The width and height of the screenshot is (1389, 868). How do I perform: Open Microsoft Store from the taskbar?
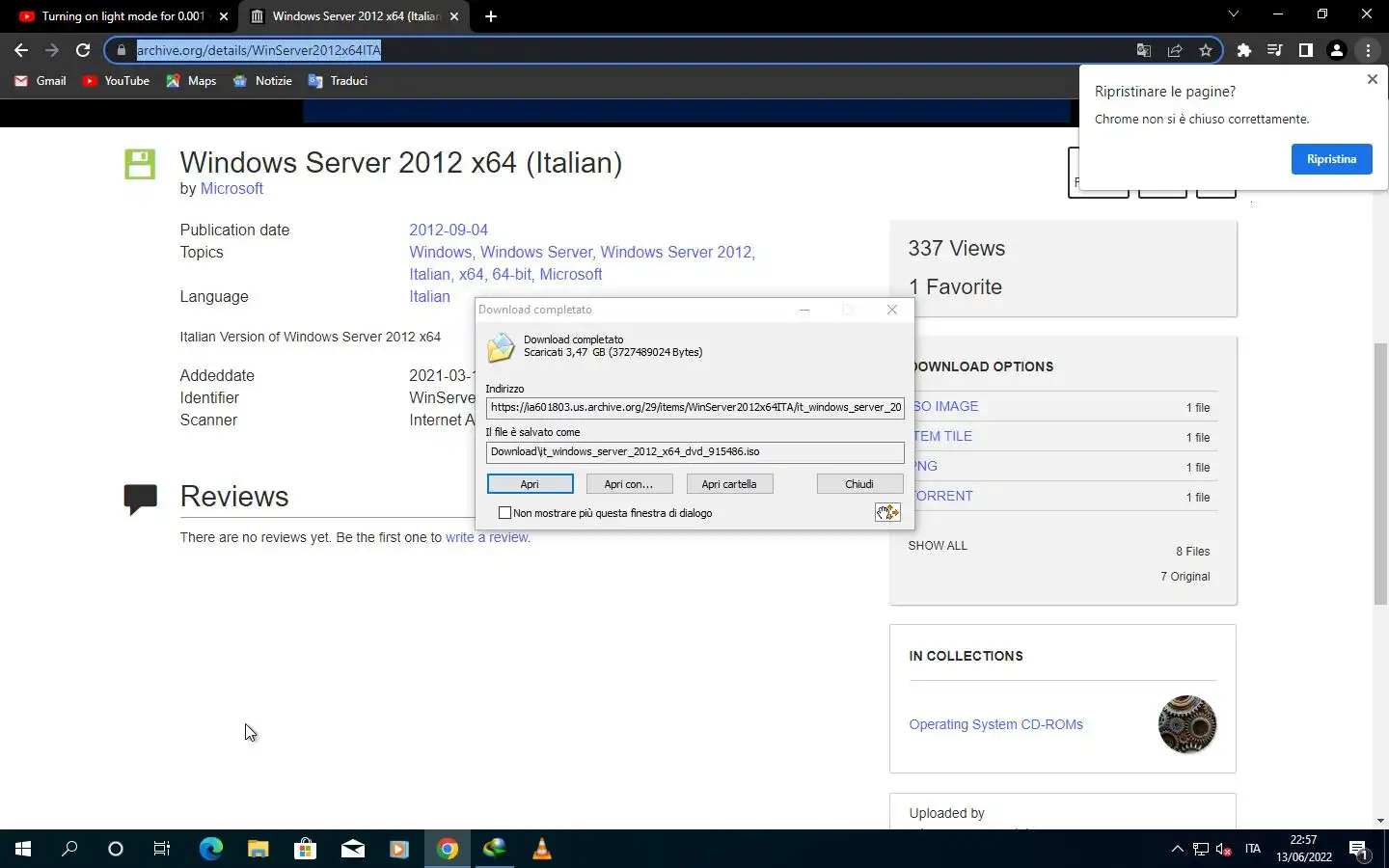pos(305,849)
